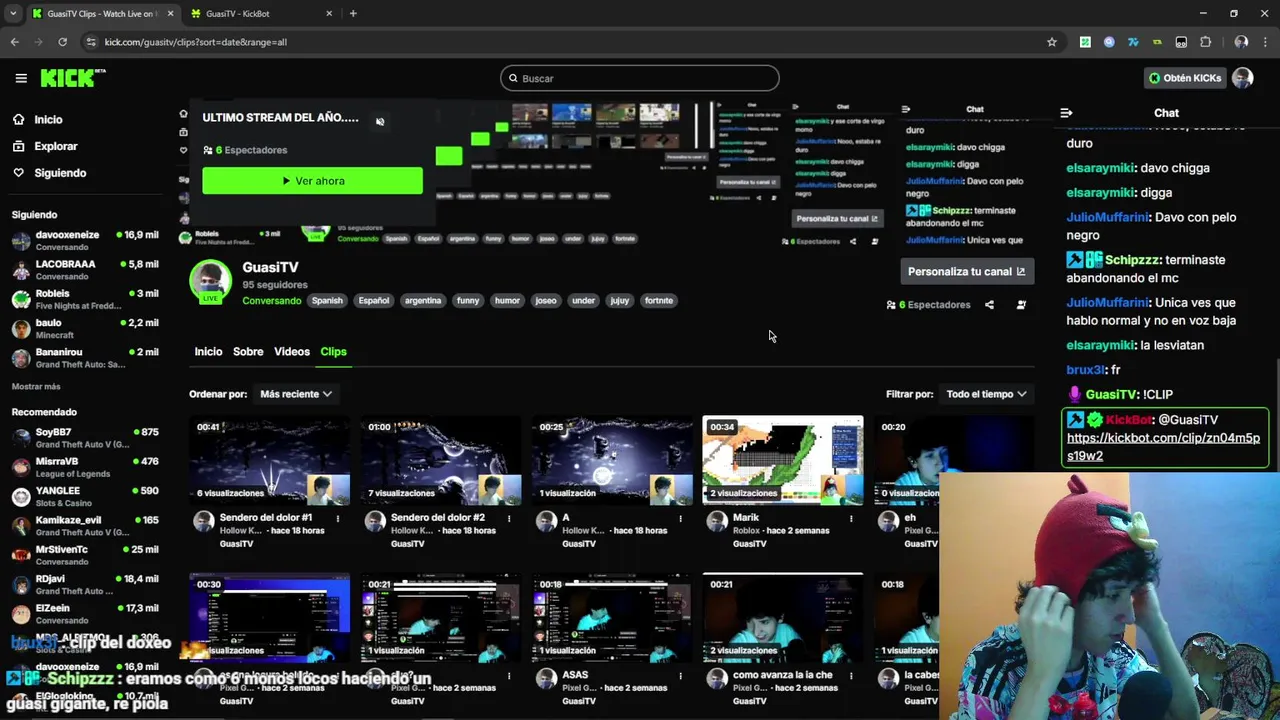Screen dimensions: 1280x720
Task: Open the 7TV browser extension icon
Action: click(1133, 42)
